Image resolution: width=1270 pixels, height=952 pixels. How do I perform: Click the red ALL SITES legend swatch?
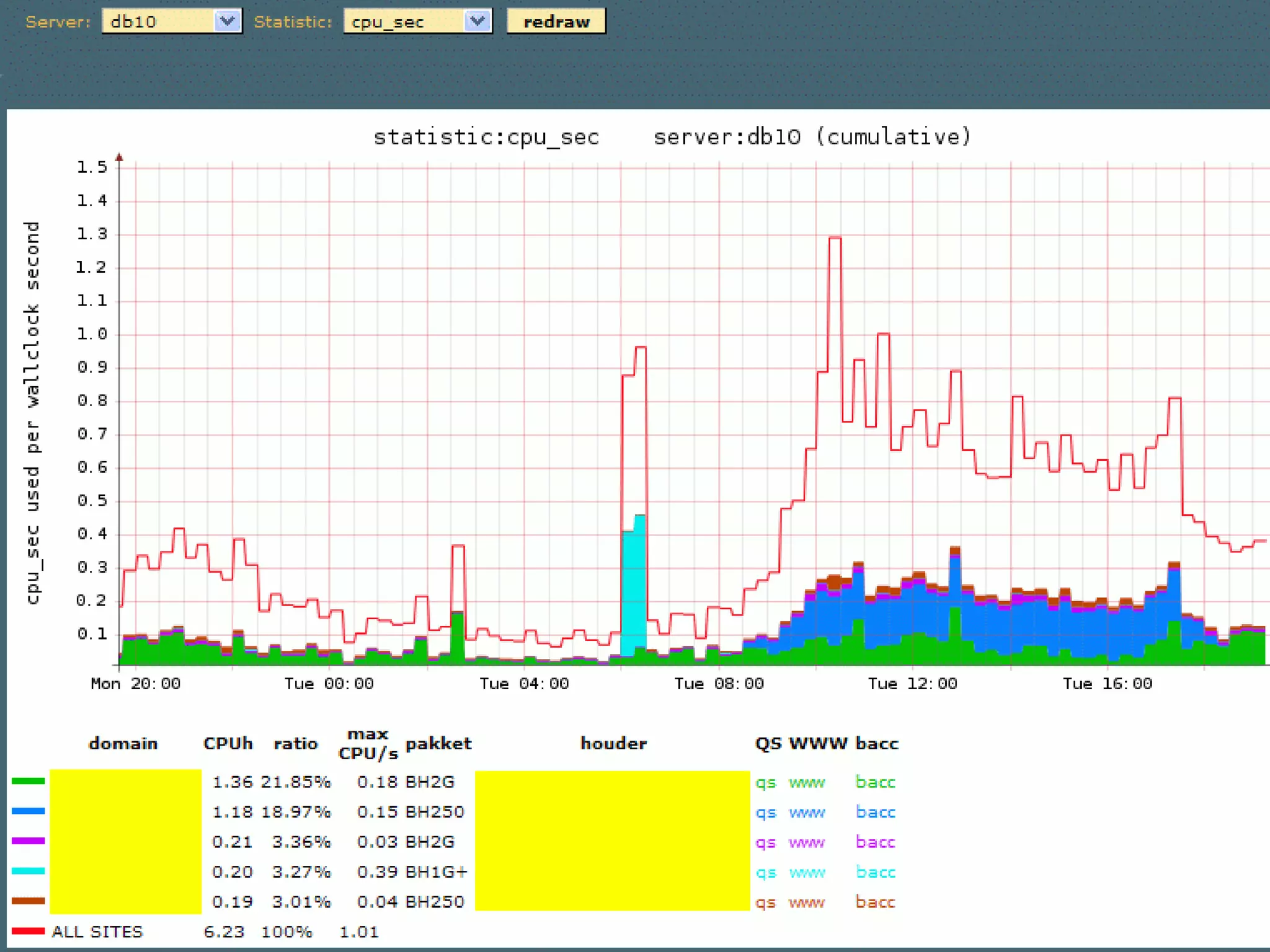[28, 931]
